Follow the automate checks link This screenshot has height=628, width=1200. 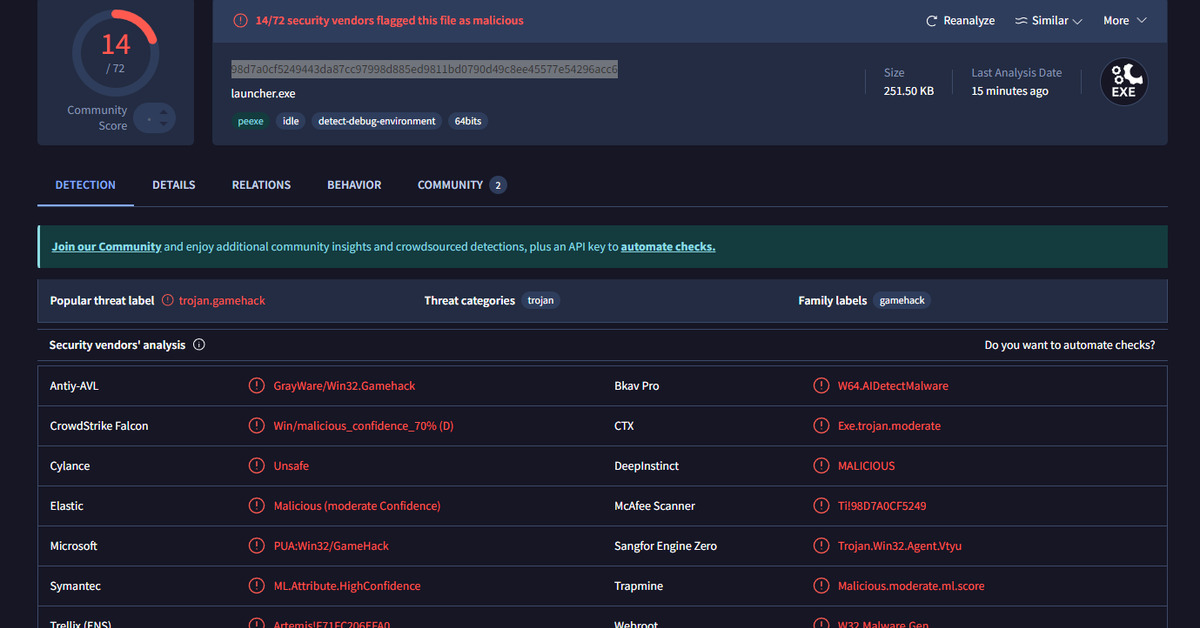click(x=668, y=247)
